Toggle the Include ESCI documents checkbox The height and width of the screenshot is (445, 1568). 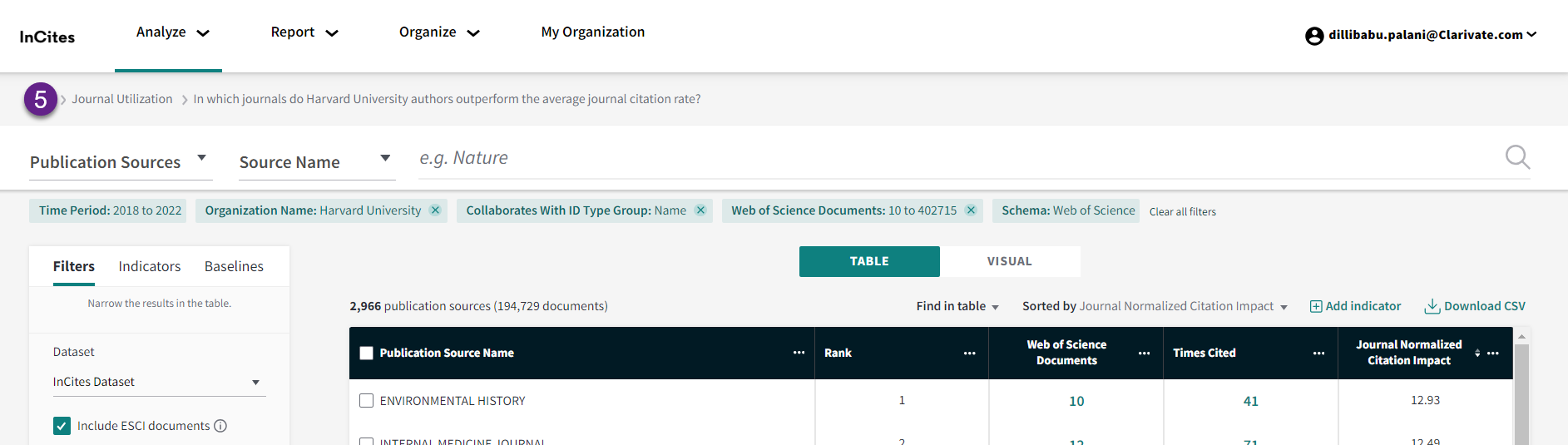click(62, 426)
